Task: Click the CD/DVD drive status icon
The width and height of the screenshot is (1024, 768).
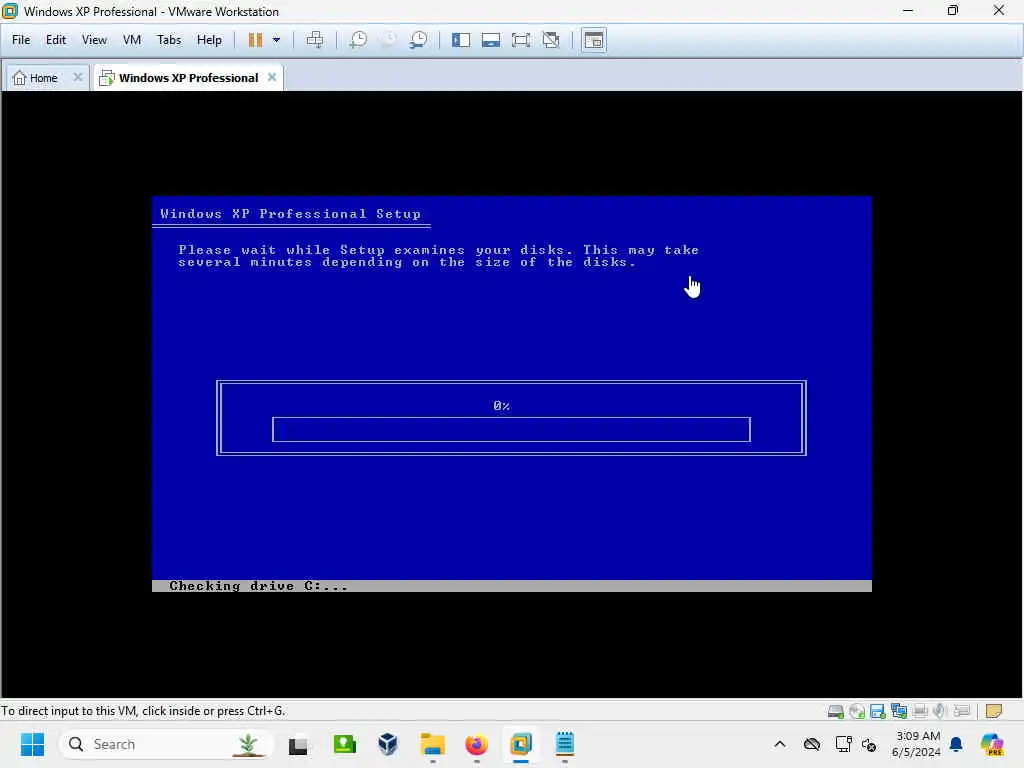Action: 857,711
